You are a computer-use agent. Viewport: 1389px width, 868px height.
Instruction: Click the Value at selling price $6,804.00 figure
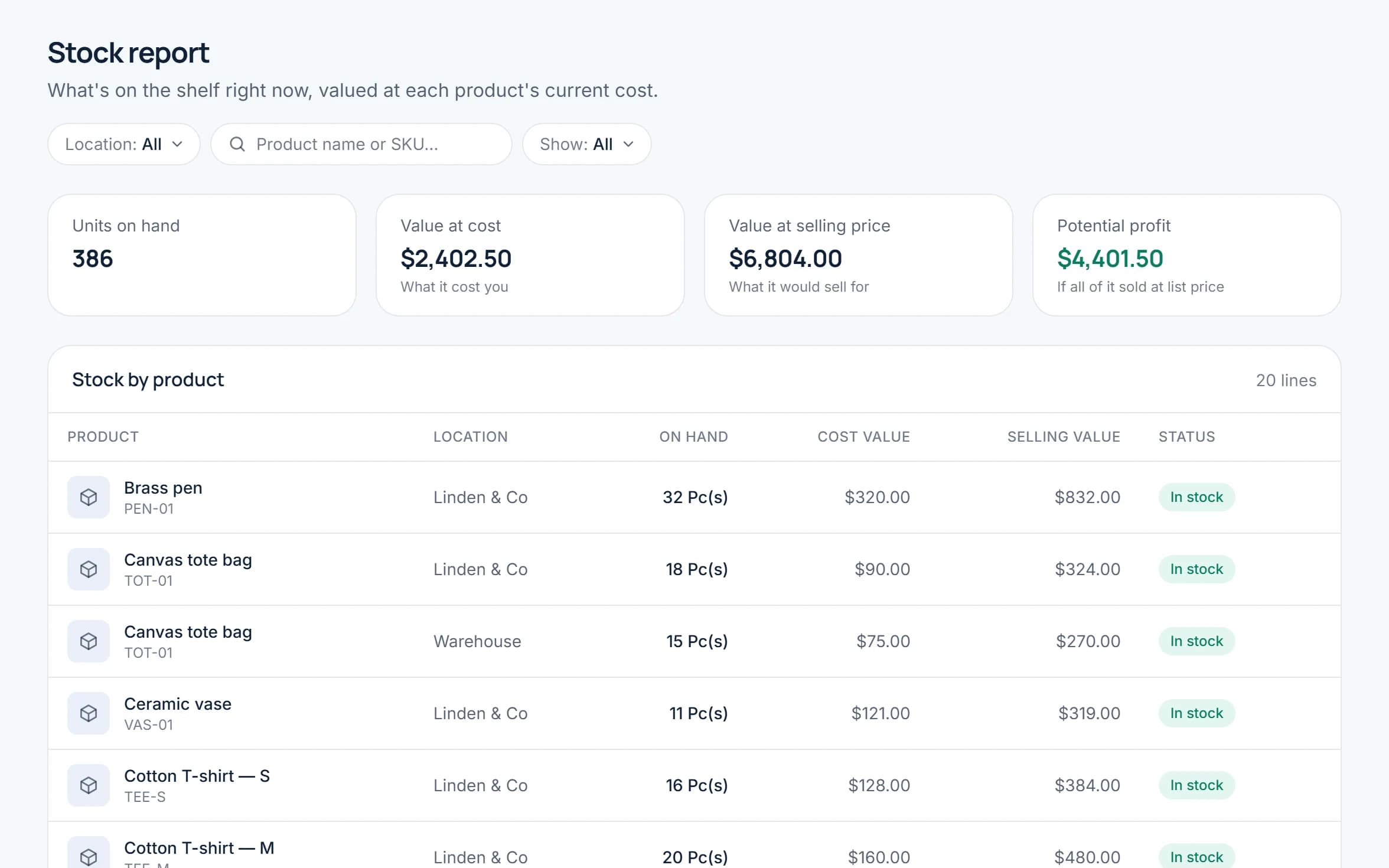point(785,259)
